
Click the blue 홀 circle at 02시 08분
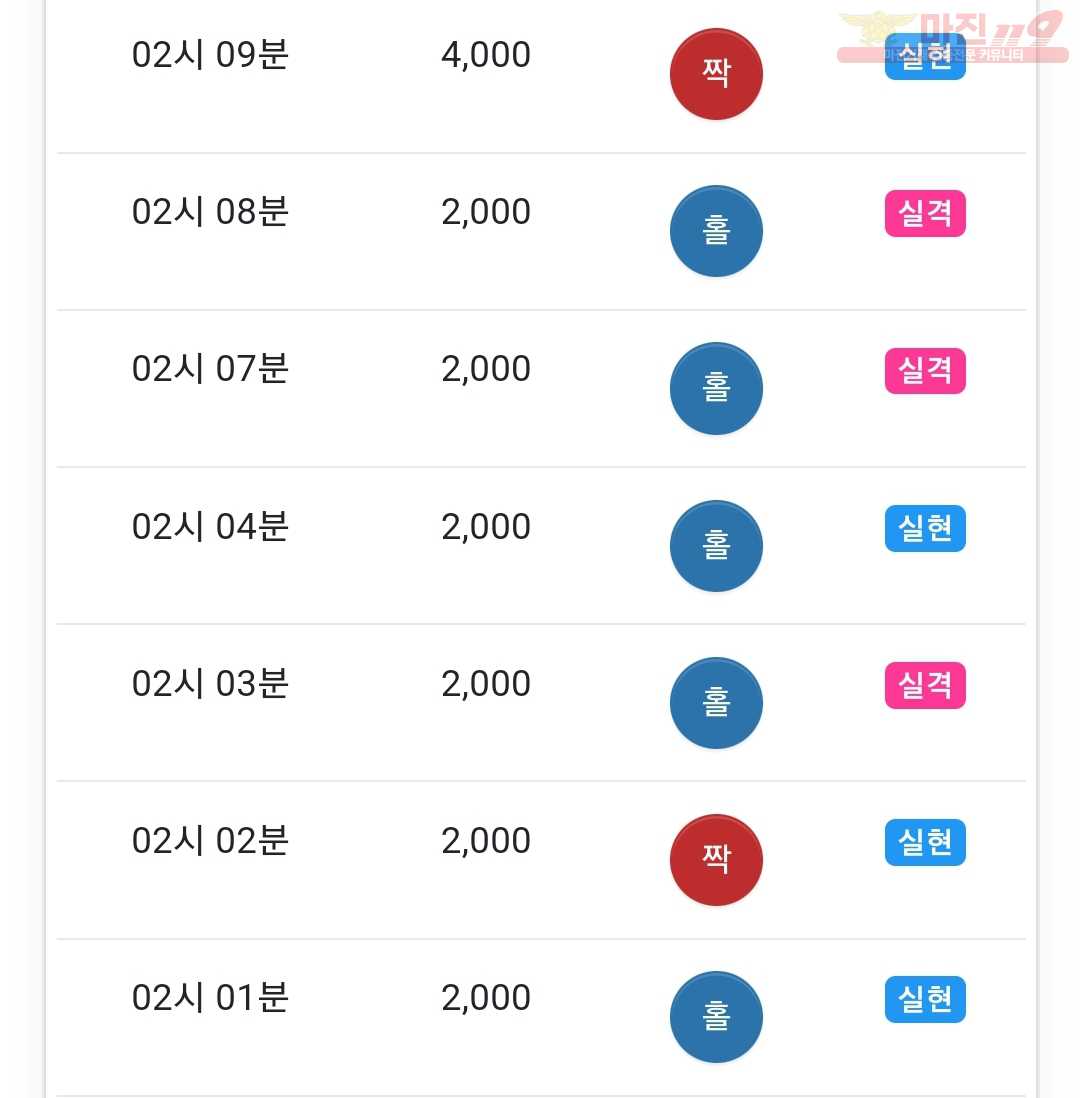pyautogui.click(x=716, y=231)
